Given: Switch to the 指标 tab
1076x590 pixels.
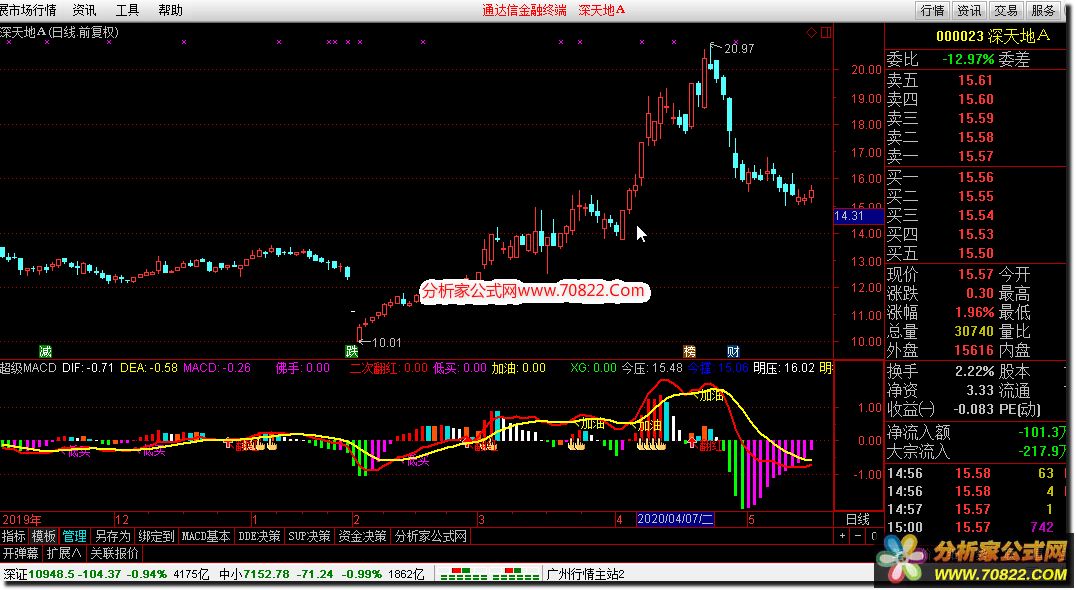Looking at the screenshot, I should click(14, 536).
